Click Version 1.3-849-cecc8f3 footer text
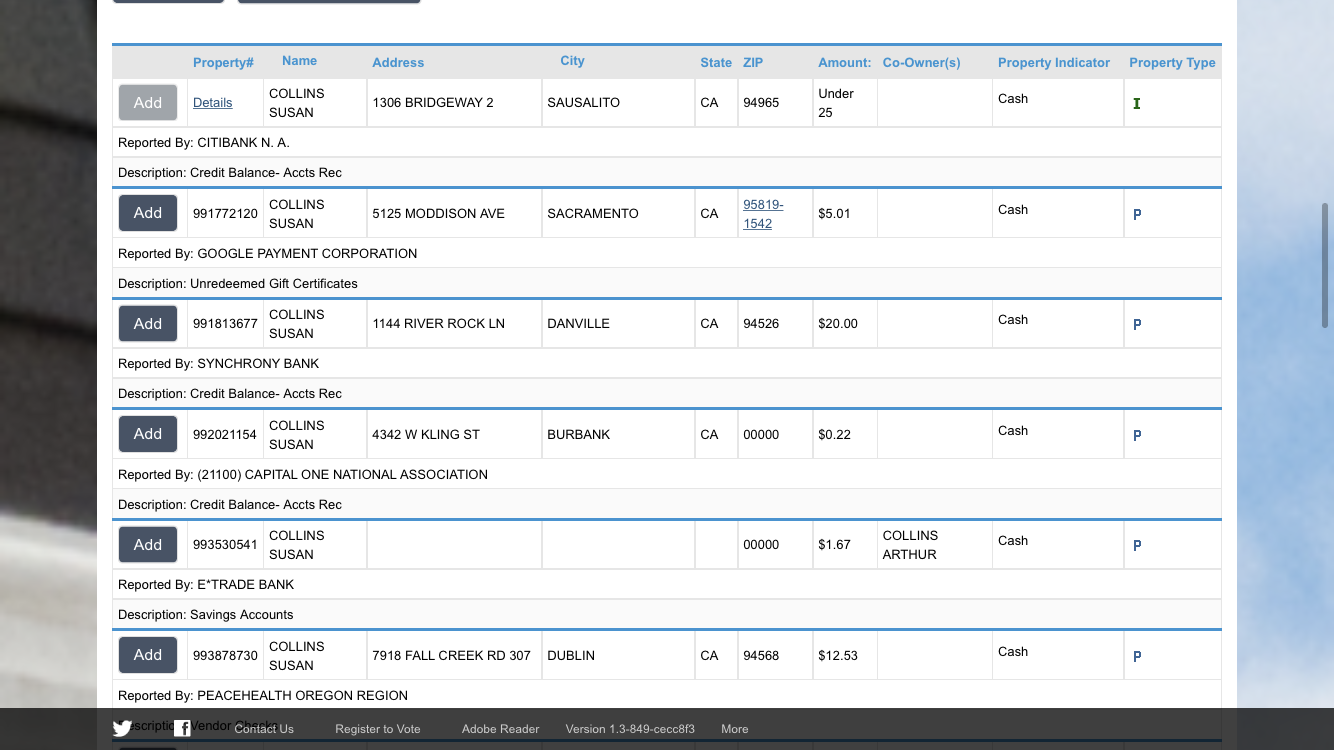 point(630,729)
